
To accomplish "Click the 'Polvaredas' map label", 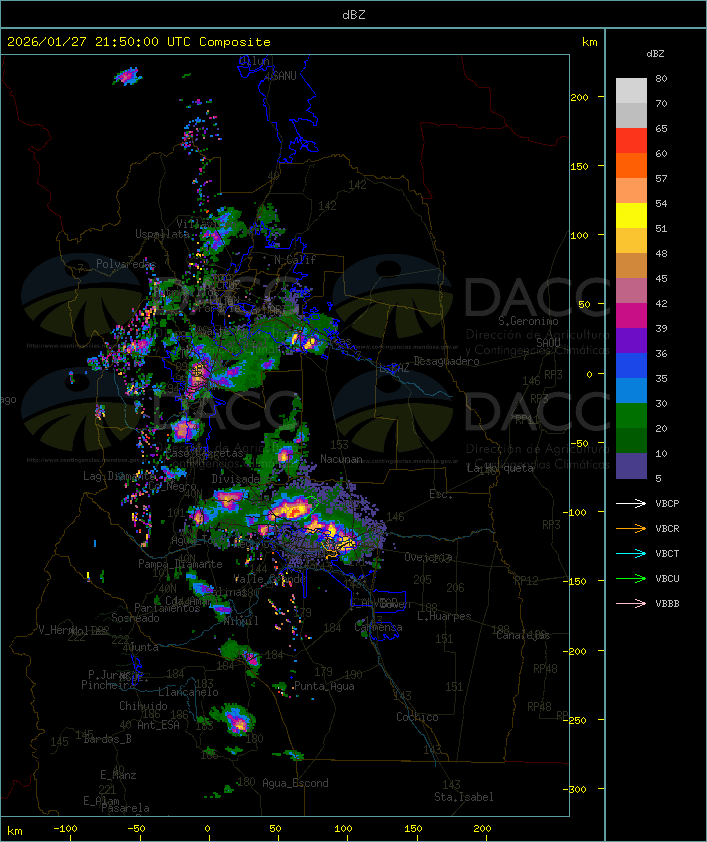I will point(126,264).
